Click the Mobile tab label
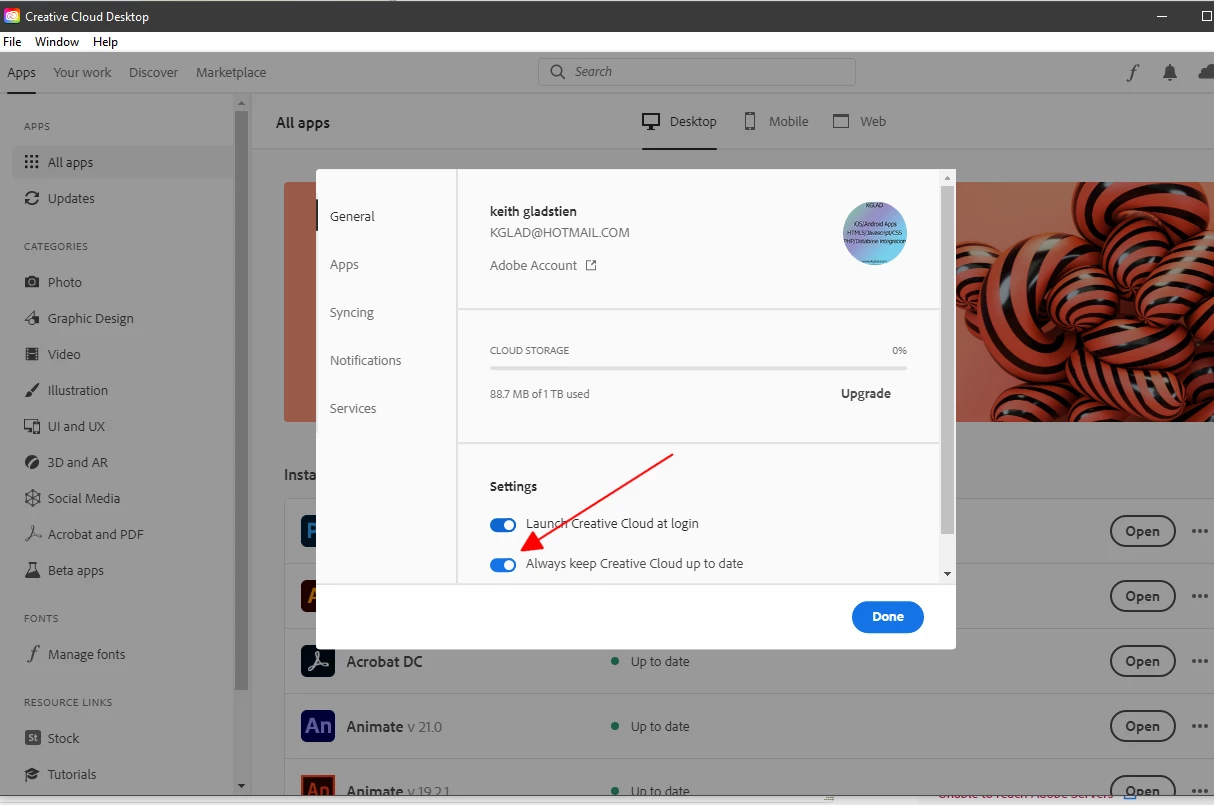The image size is (1214, 805). [x=788, y=121]
